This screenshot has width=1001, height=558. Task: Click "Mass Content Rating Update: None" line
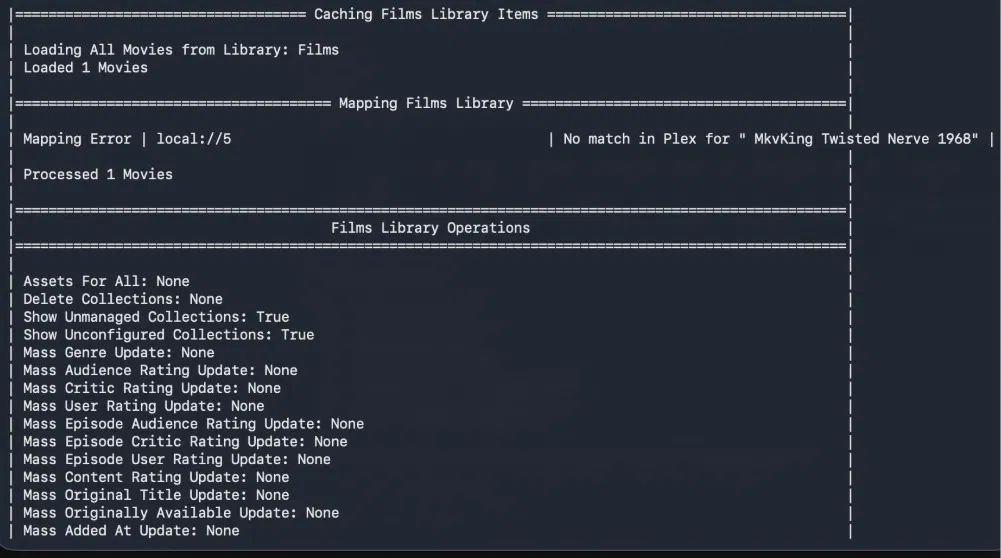(x=156, y=477)
